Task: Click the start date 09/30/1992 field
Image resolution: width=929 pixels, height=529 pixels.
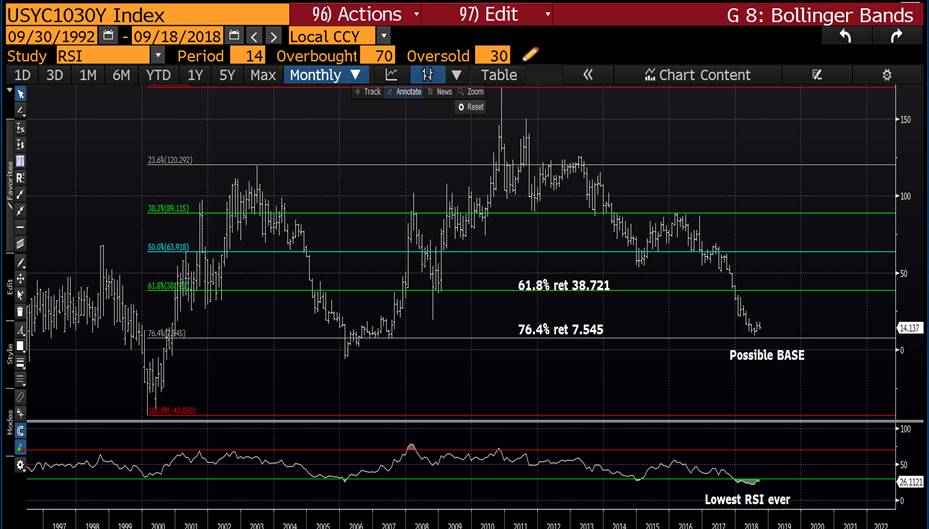Action: [x=52, y=36]
